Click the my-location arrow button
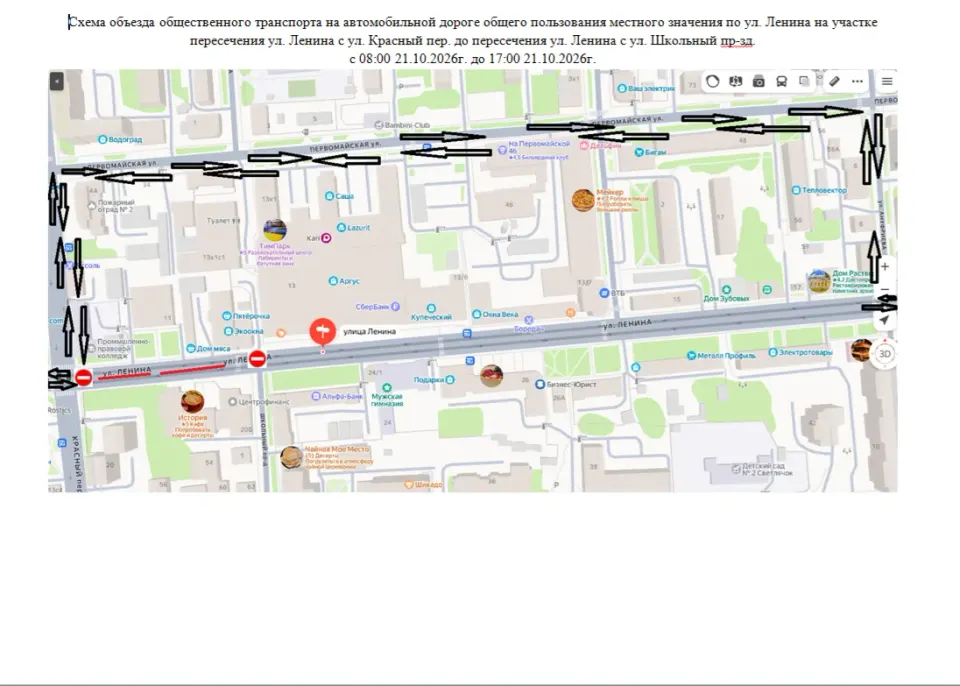The width and height of the screenshot is (960, 686). click(x=884, y=320)
